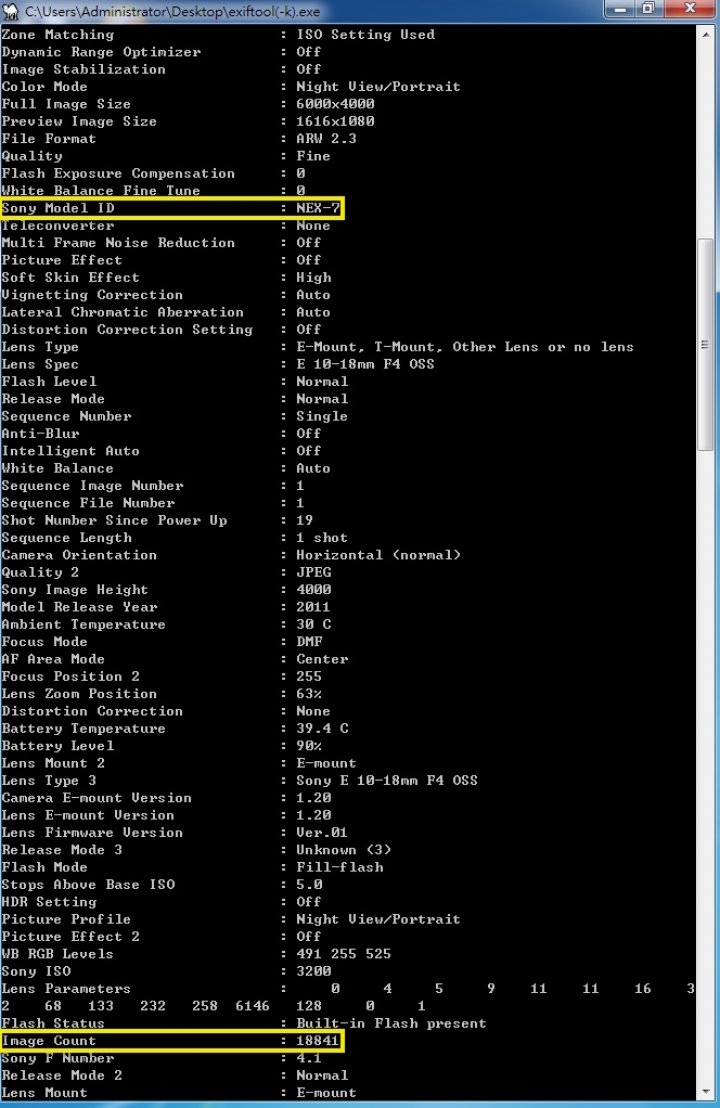720x1108 pixels.
Task: Click the '1616x1080' preview size value
Action: [335, 122]
